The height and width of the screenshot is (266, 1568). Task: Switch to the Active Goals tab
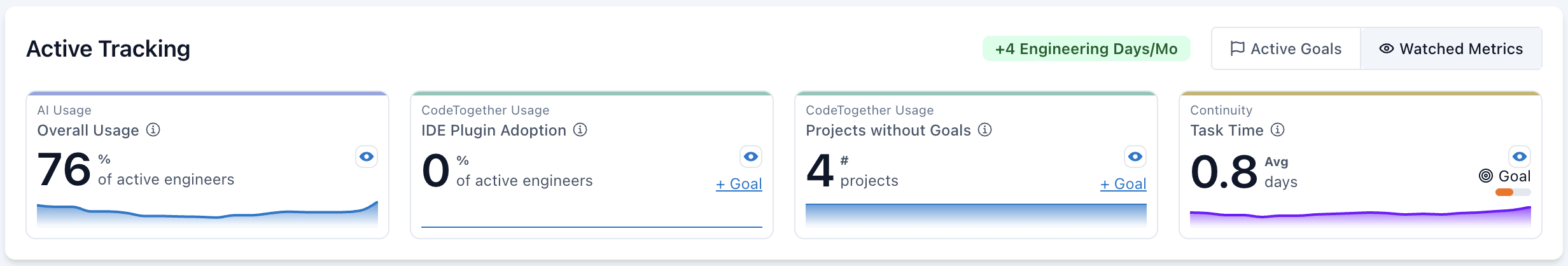[1286, 49]
